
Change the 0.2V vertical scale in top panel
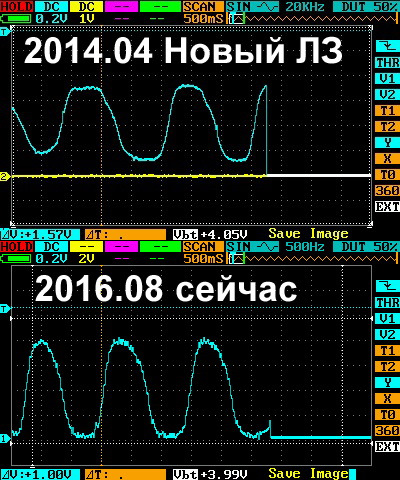[x=51, y=19]
